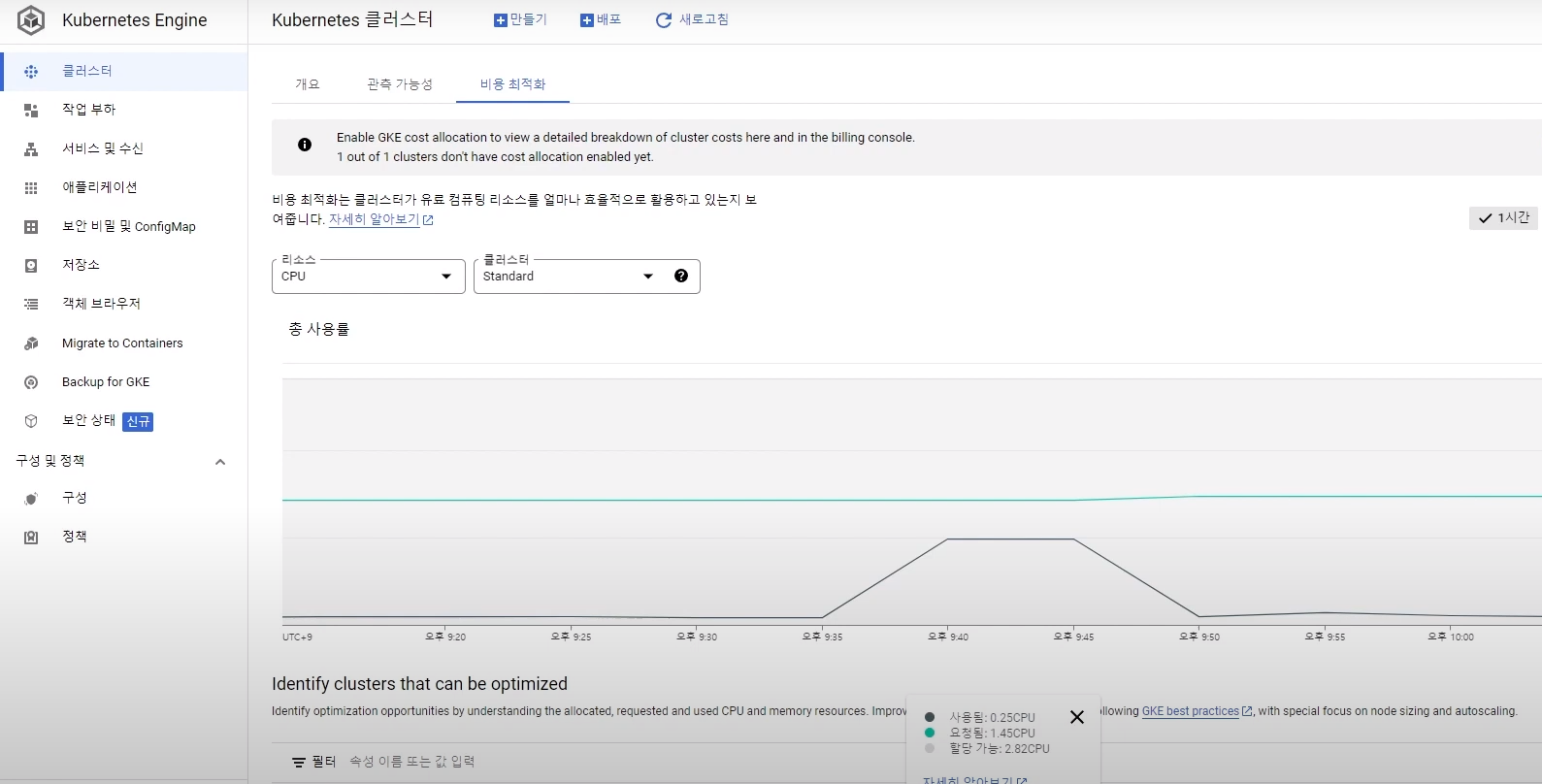Open the 작업 부하 workloads icon
Screen dimensions: 1542x784
tap(31, 111)
